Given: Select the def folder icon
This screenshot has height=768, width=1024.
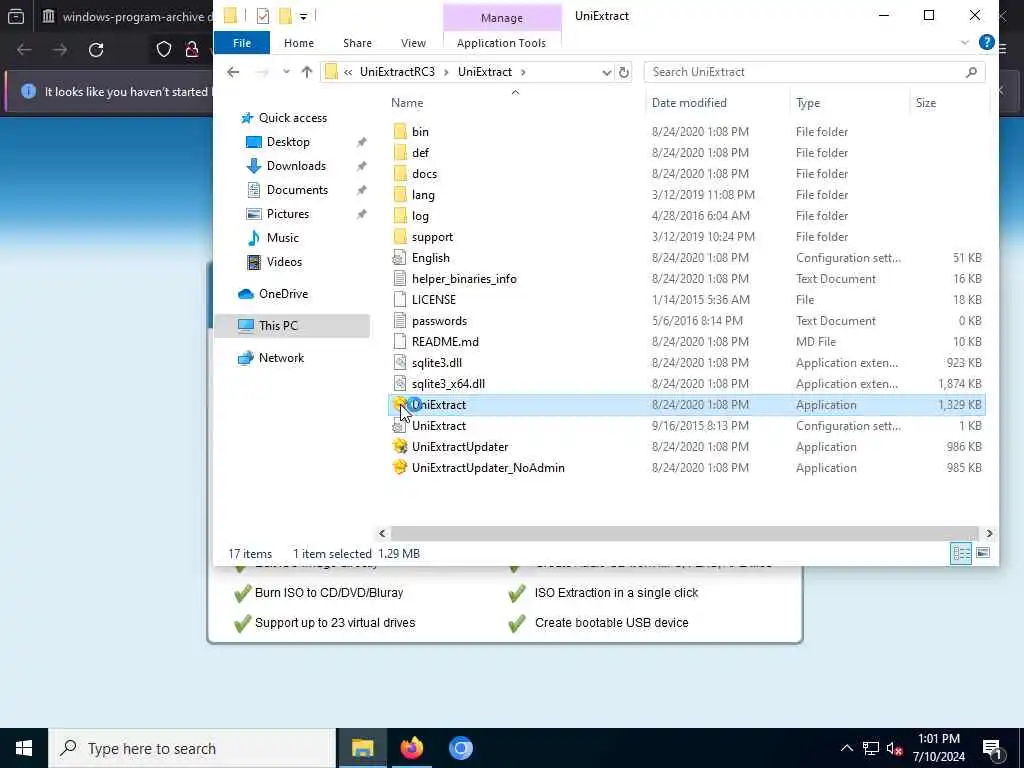Looking at the screenshot, I should tap(400, 153).
